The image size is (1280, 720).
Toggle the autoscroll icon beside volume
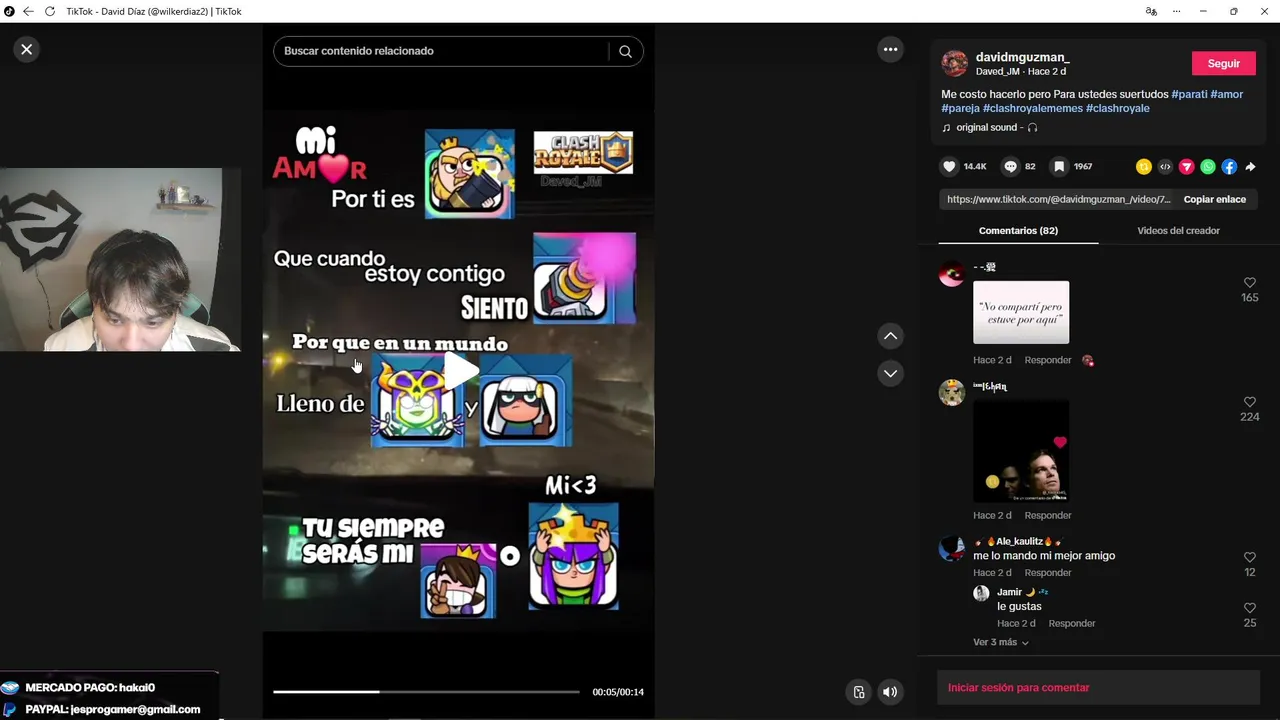[858, 692]
